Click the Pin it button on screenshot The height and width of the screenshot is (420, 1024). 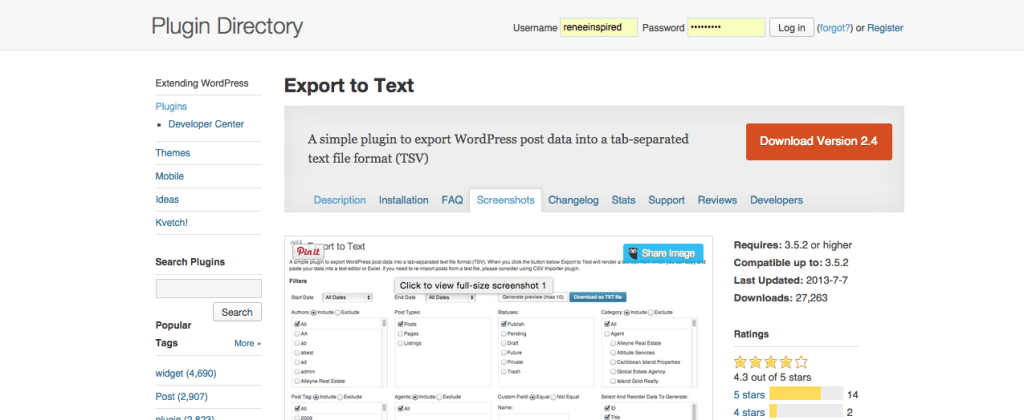point(307,251)
